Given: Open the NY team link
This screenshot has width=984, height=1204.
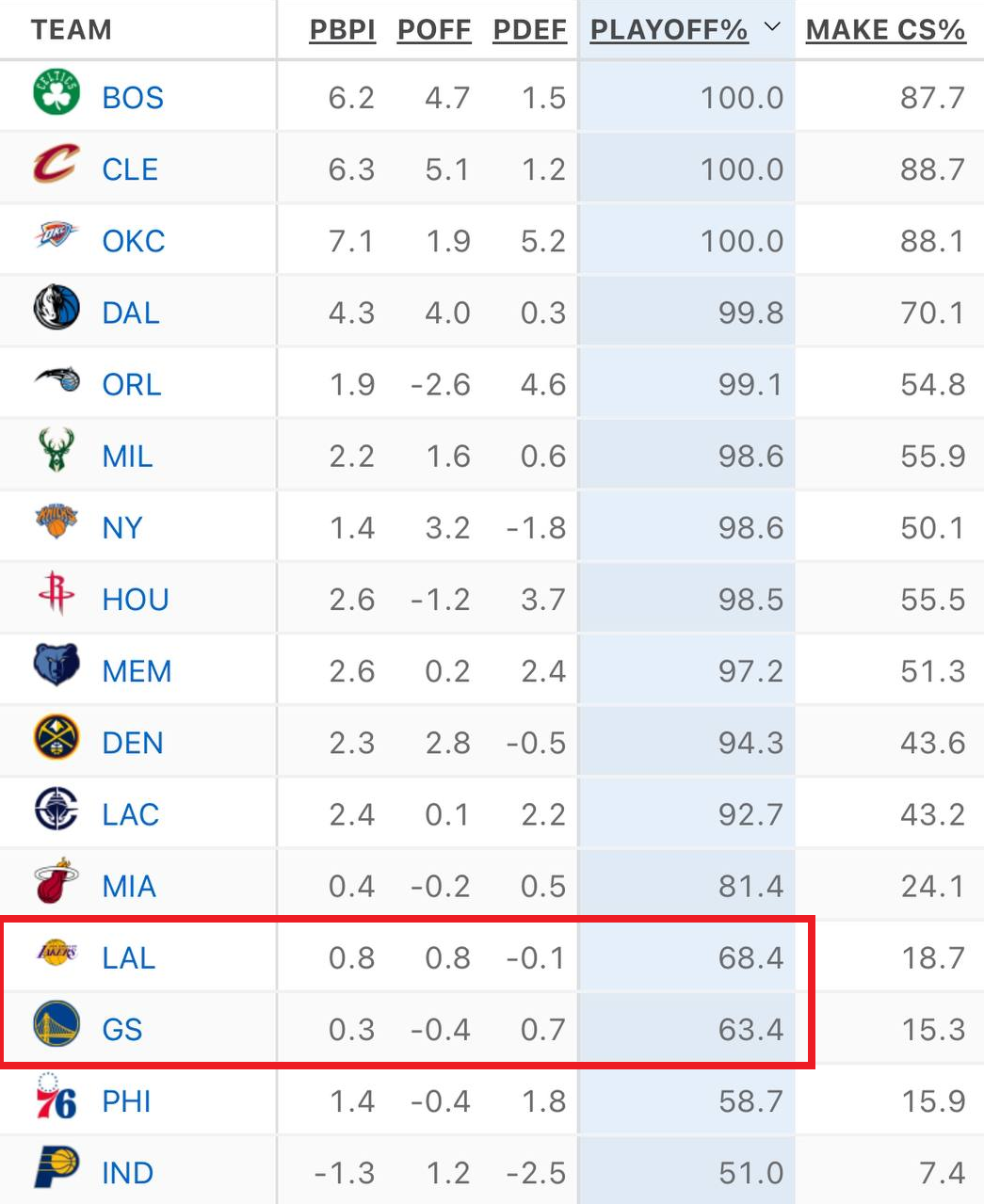Looking at the screenshot, I should point(122,528).
